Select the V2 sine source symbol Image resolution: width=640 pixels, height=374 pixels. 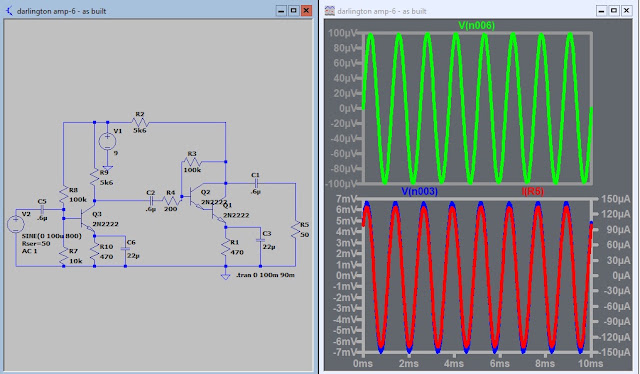[16, 224]
